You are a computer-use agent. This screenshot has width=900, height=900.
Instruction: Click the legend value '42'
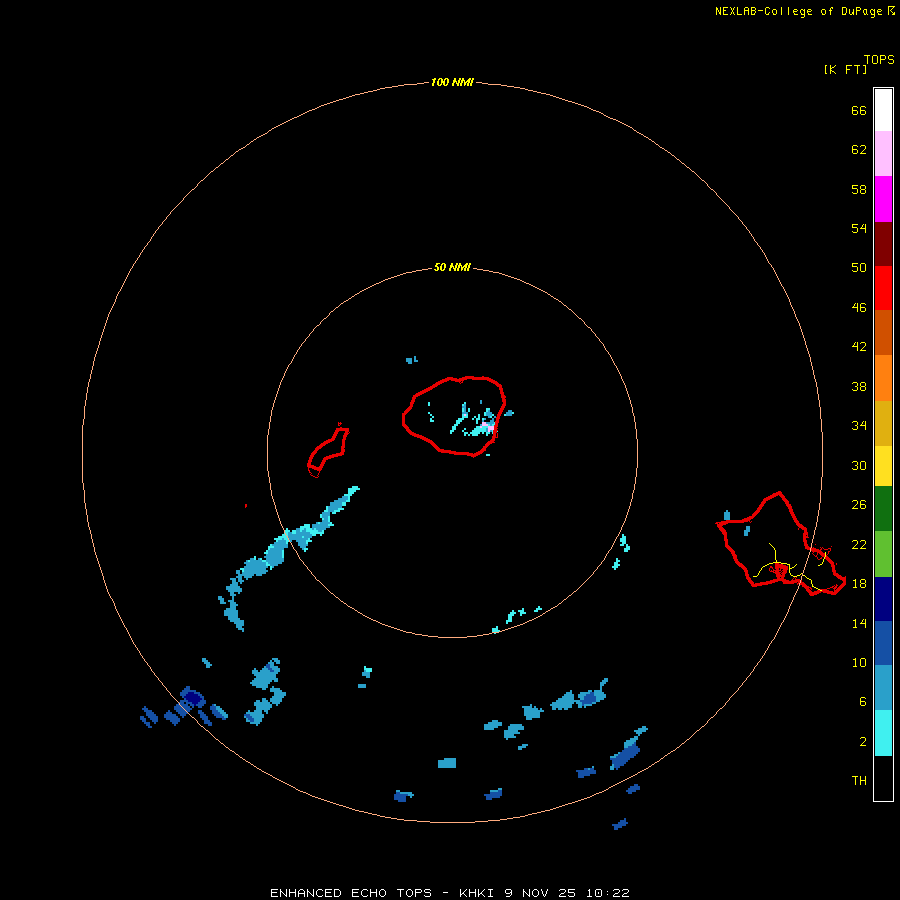[x=859, y=346]
